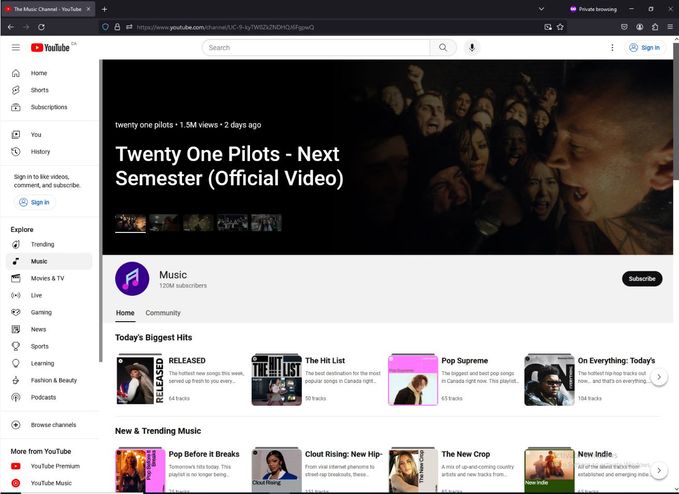Open Firefox extensions button
This screenshot has width=679, height=494.
[x=655, y=27]
